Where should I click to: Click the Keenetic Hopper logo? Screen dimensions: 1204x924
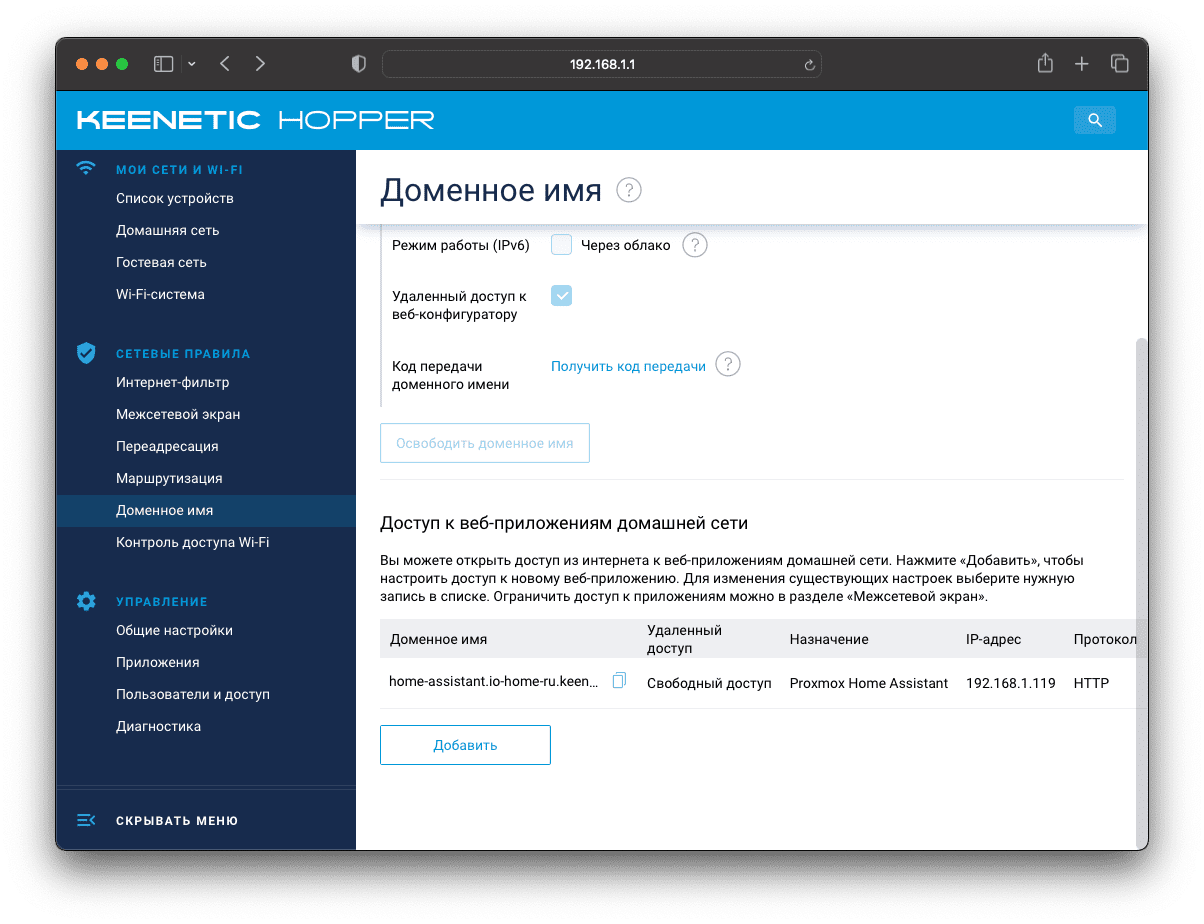click(x=256, y=120)
